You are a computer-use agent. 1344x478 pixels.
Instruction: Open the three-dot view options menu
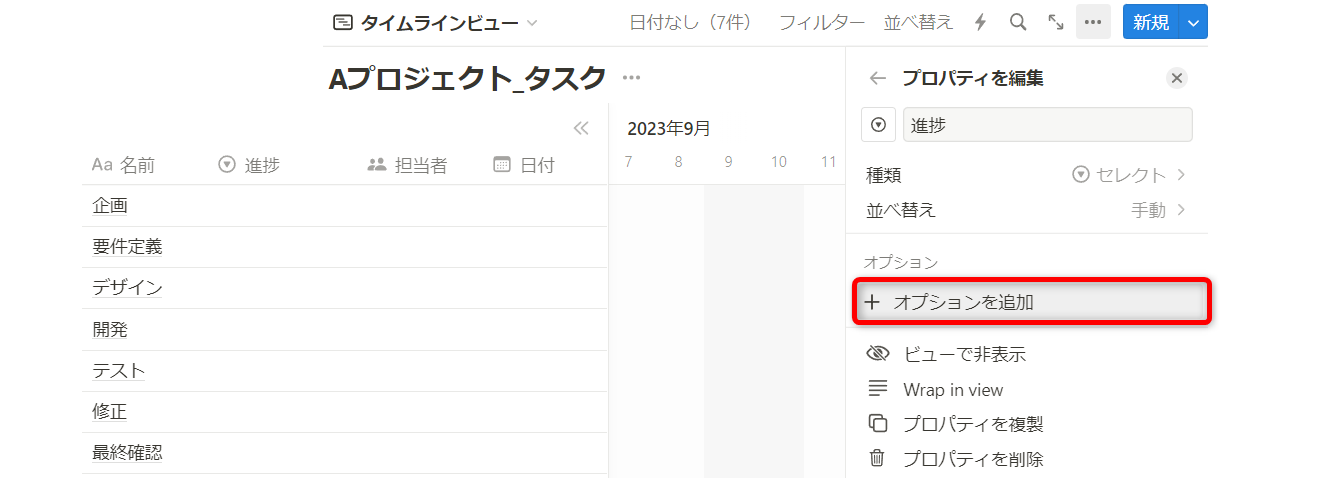[1093, 22]
